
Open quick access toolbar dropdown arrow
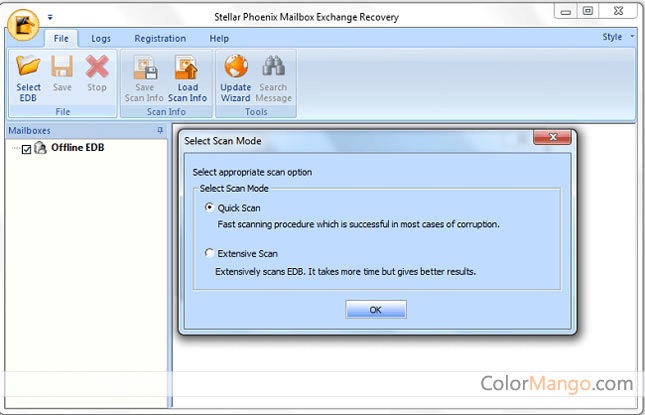pos(50,17)
